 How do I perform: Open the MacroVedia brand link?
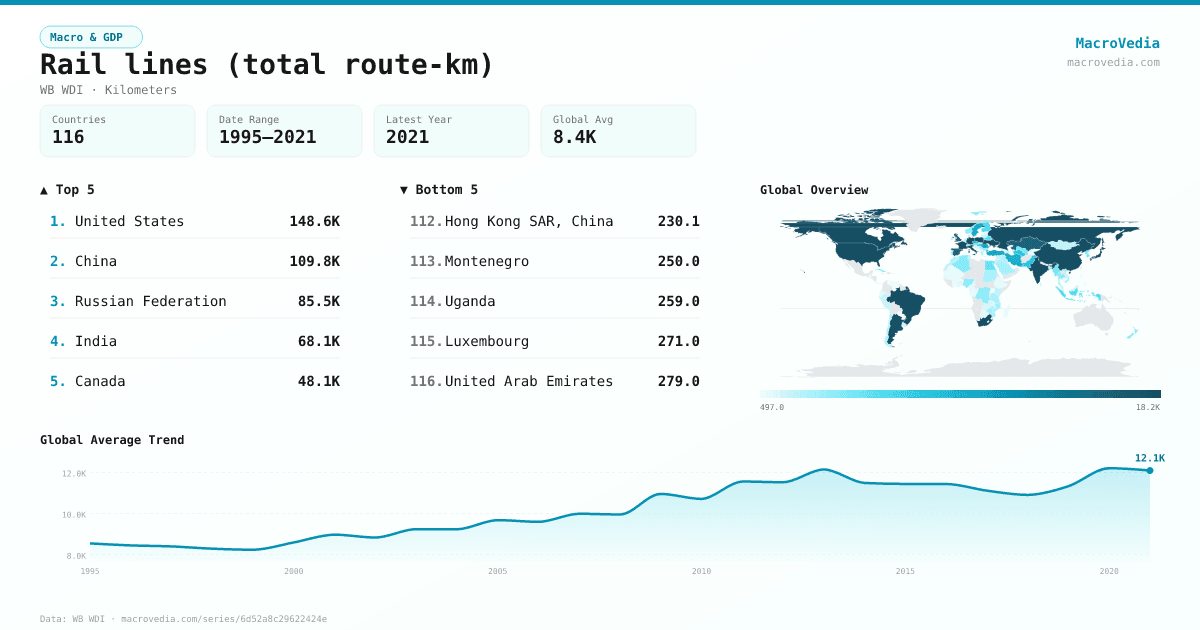click(x=1117, y=43)
